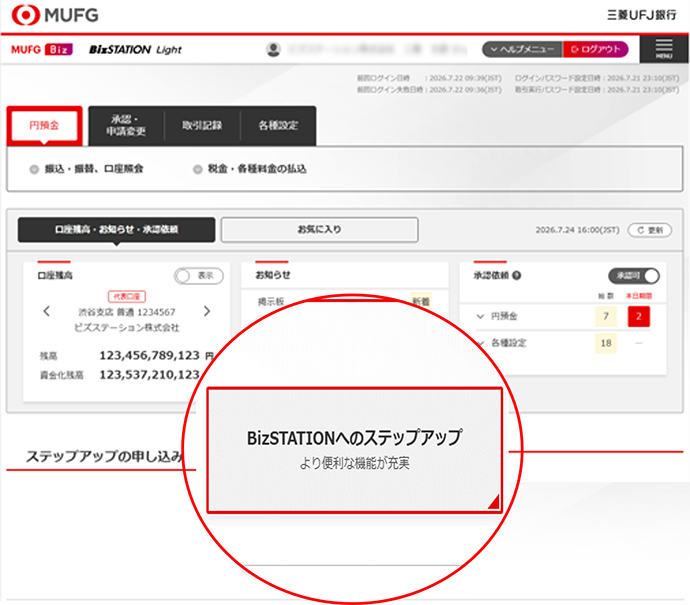Select the 円預金 tab
This screenshot has width=690, height=605.
[x=43, y=127]
